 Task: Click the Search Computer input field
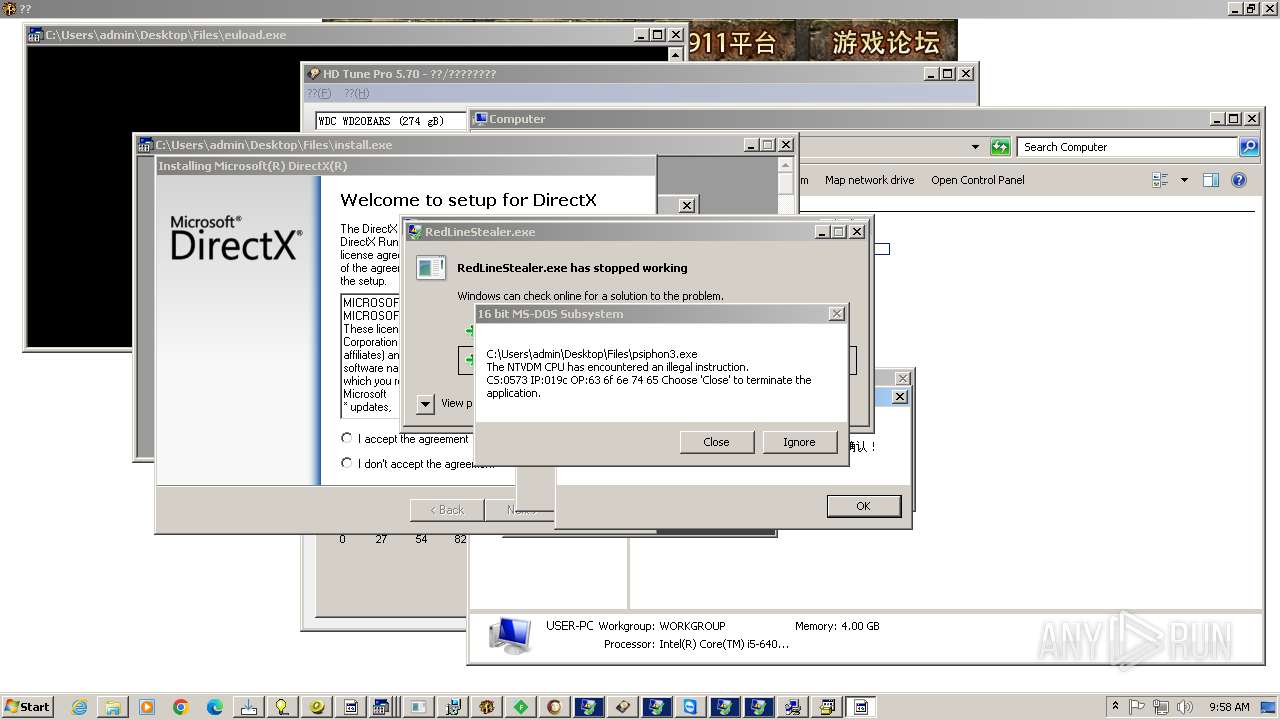pos(1128,147)
